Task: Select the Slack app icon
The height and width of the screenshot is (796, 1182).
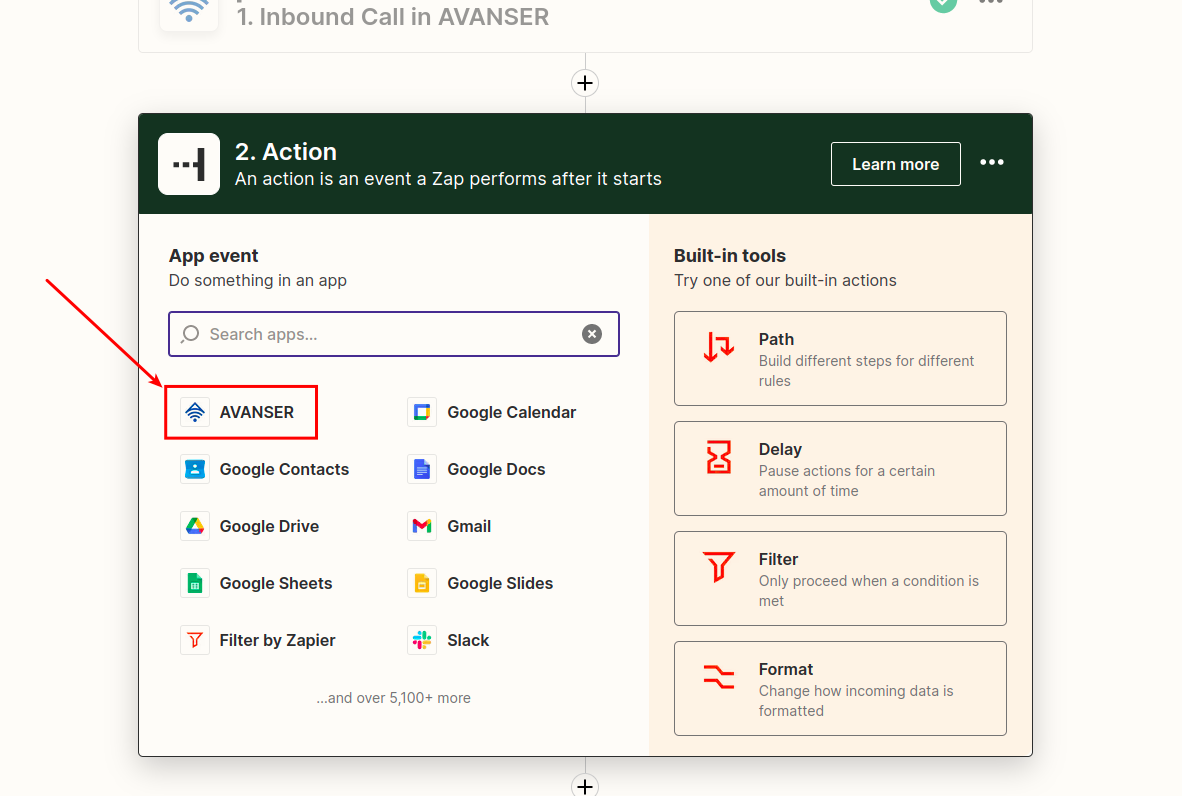Action: click(422, 640)
